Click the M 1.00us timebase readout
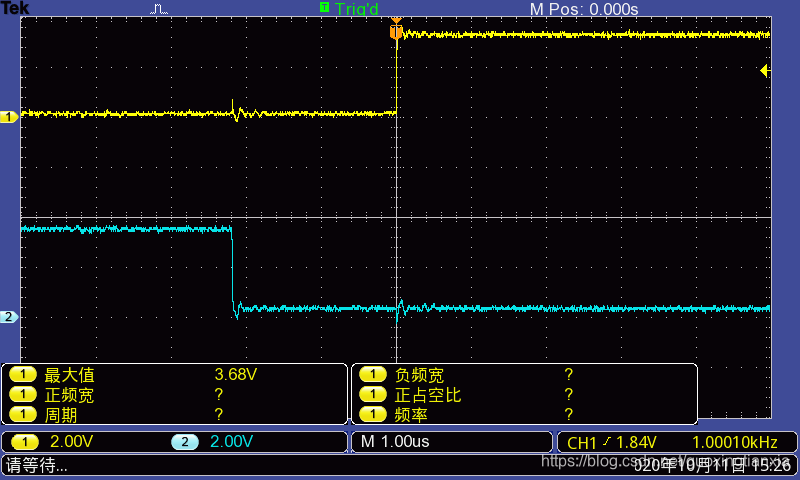 click(395, 442)
